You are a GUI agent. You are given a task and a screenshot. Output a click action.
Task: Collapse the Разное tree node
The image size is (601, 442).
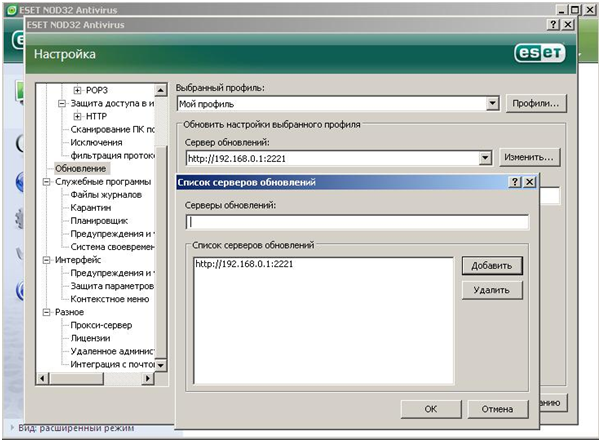(x=46, y=312)
